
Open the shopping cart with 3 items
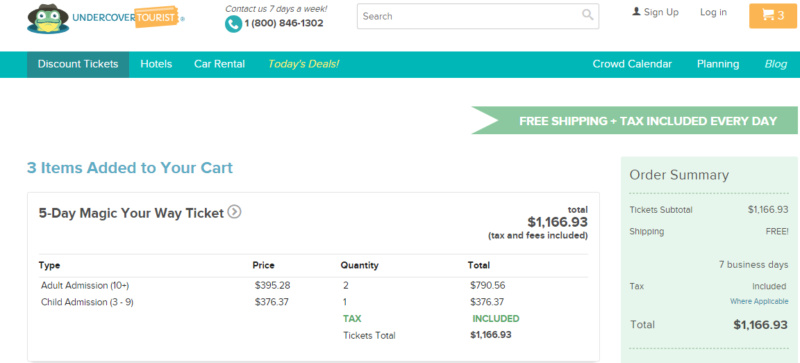(x=772, y=16)
